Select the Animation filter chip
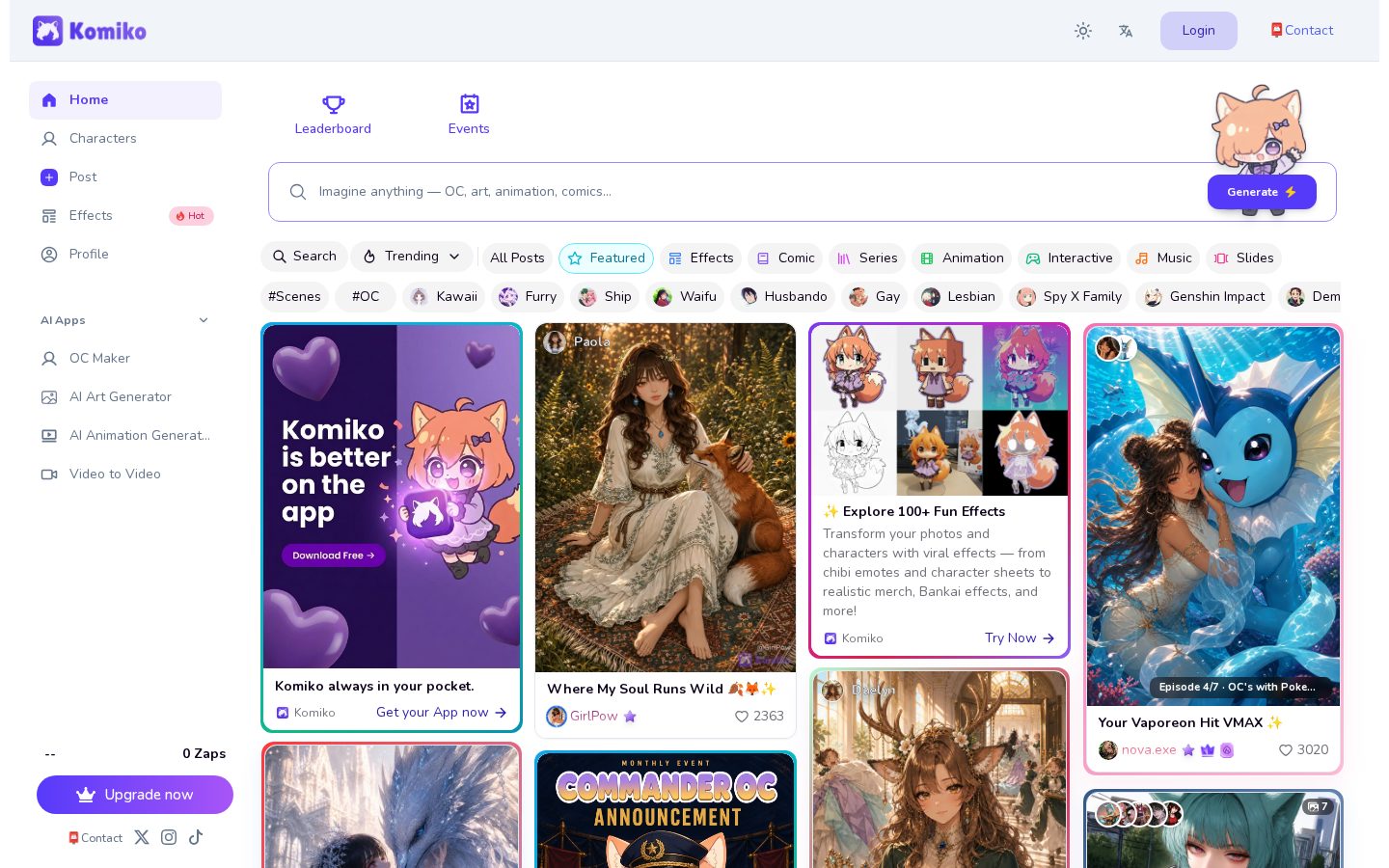The width and height of the screenshot is (1389, 868). [x=962, y=258]
